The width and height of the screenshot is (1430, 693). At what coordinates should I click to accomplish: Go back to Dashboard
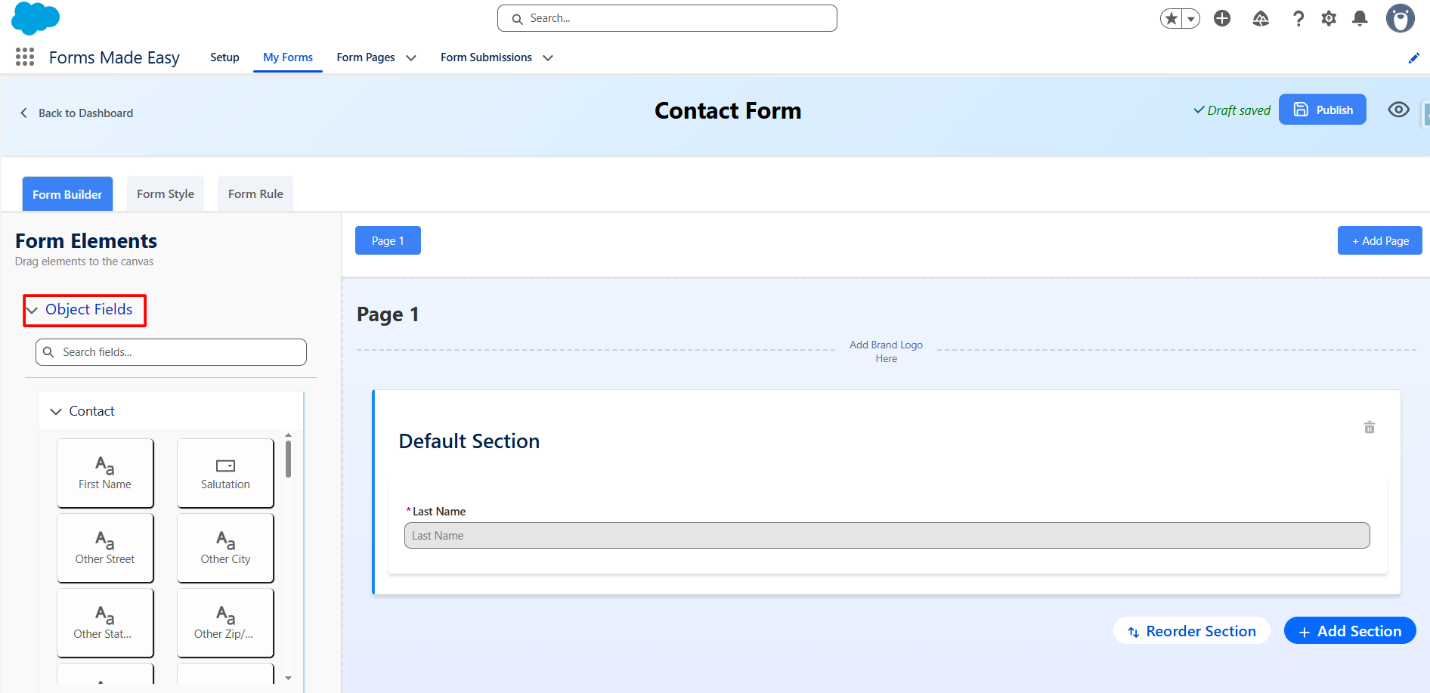click(76, 113)
